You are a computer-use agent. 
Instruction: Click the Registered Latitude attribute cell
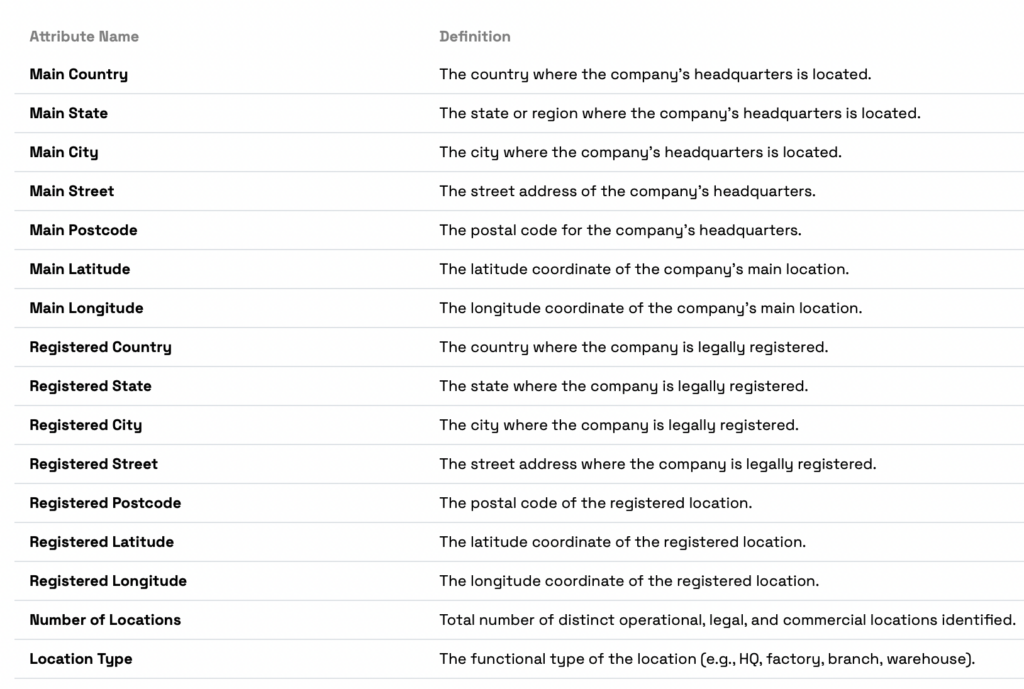pyautogui.click(x=102, y=542)
